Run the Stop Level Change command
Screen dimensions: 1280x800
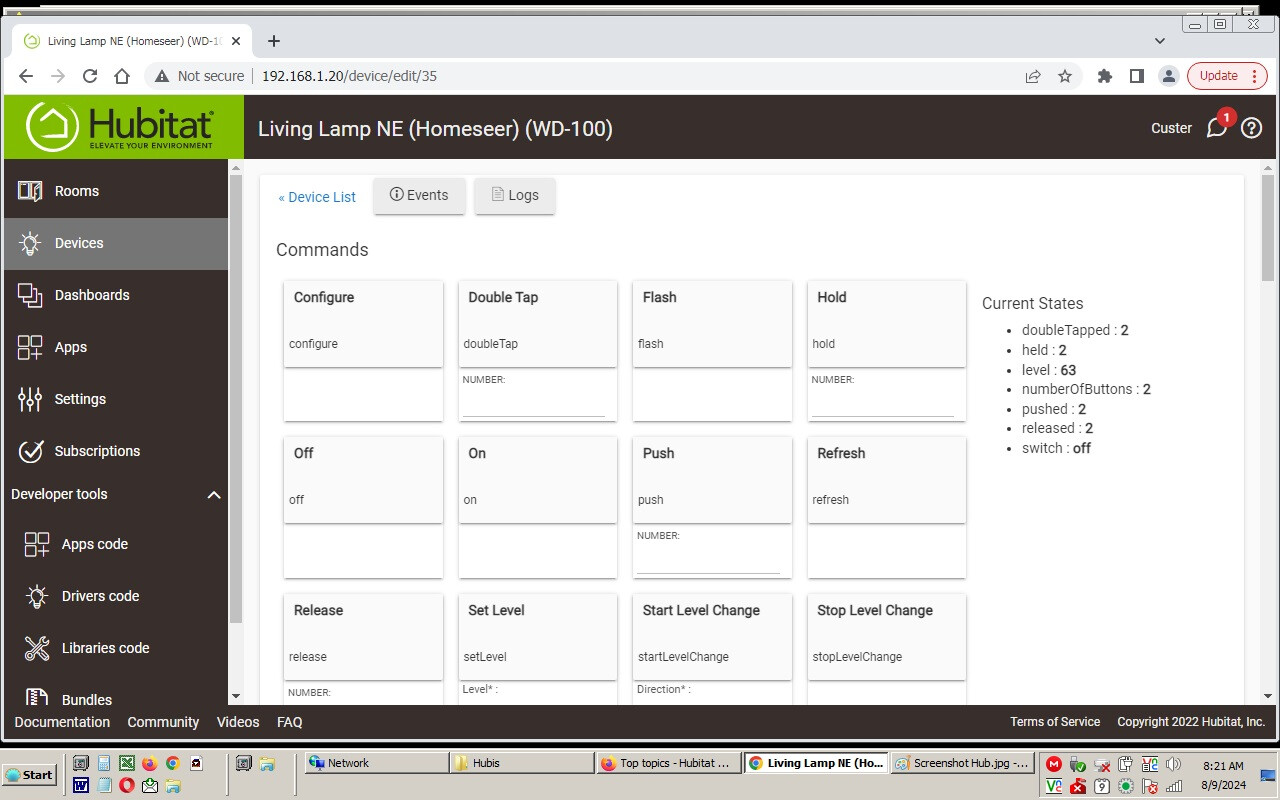[x=886, y=636]
